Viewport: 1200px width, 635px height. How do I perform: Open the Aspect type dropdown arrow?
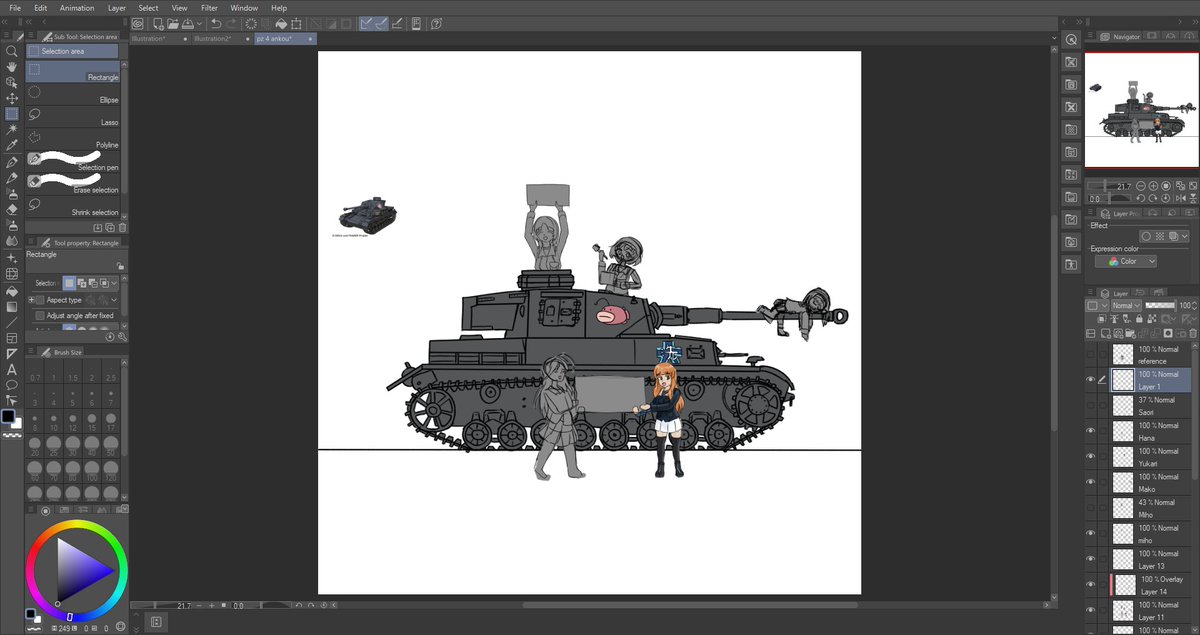pyautogui.click(x=114, y=300)
